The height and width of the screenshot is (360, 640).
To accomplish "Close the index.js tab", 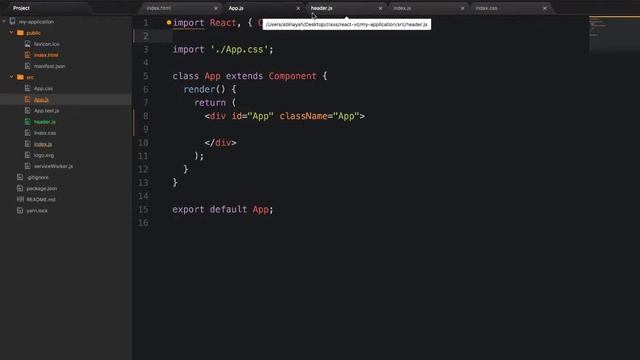I will coord(462,8).
